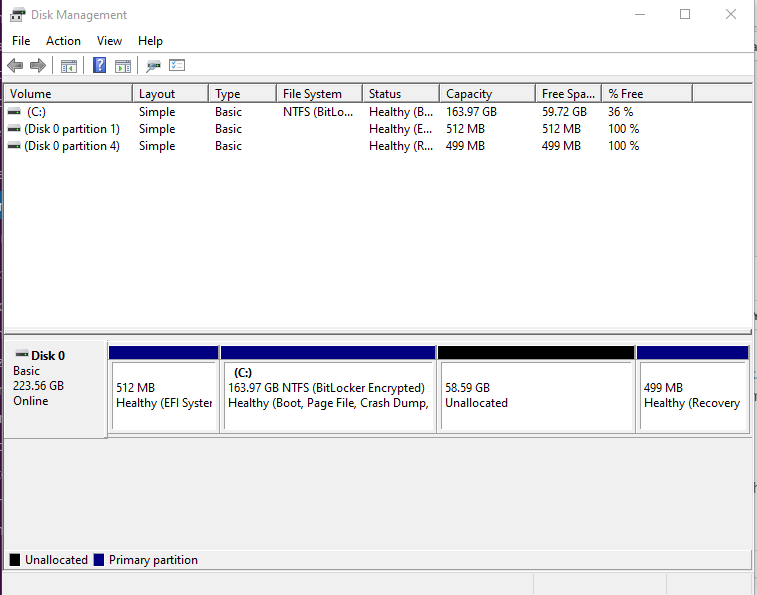Click the Connect/Rescan disk toolbar icon

click(154, 66)
